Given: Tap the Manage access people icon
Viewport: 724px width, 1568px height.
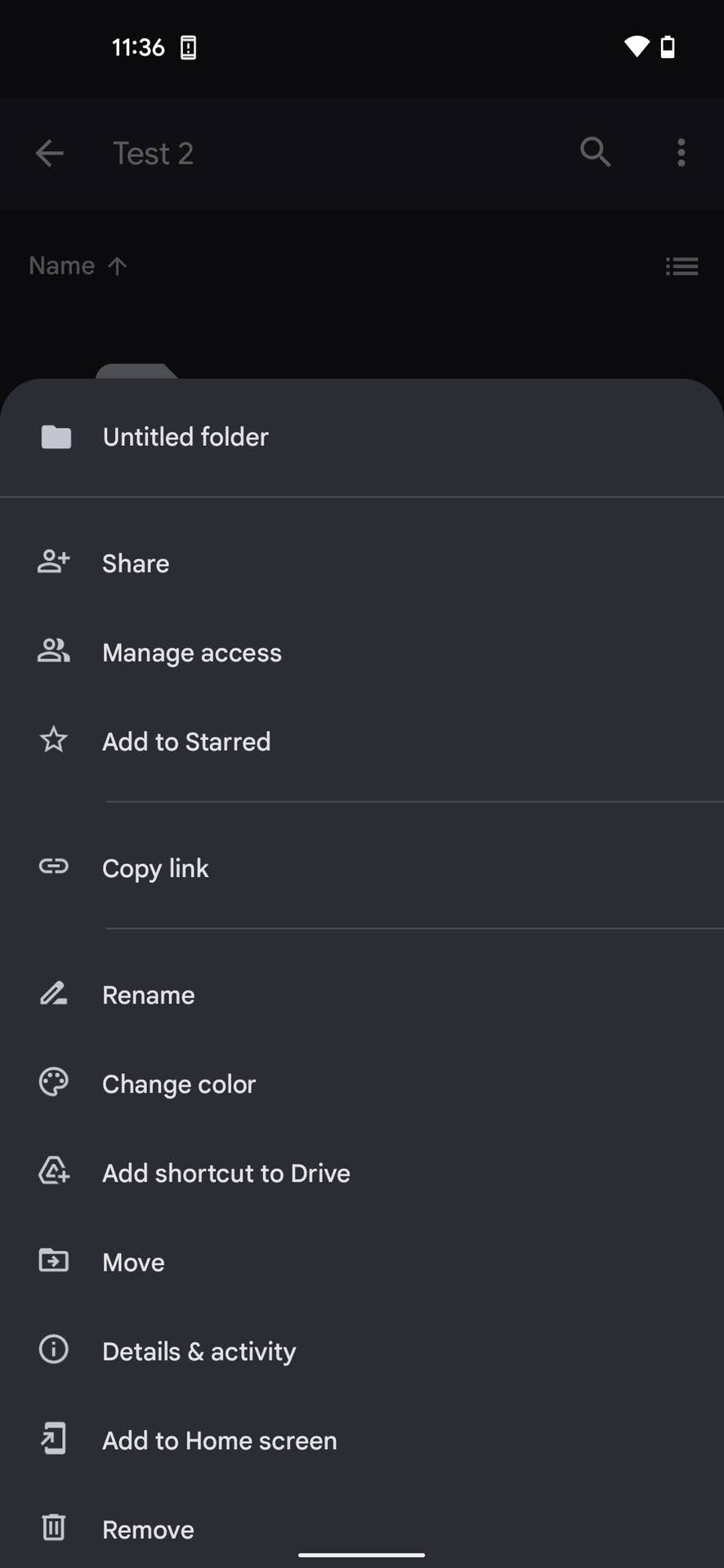Looking at the screenshot, I should click(53, 651).
